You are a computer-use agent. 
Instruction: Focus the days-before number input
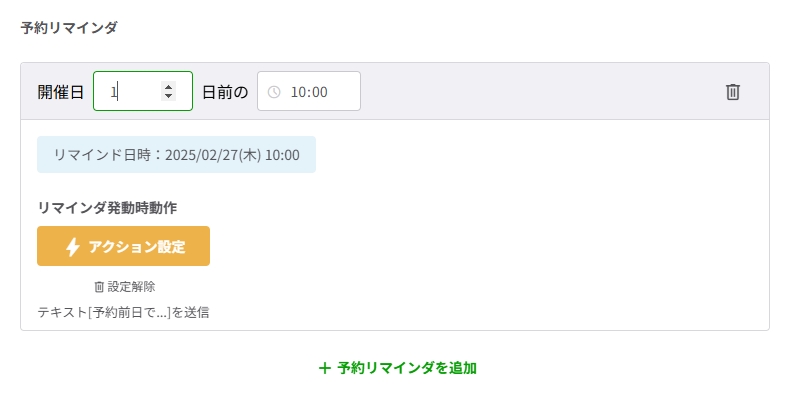click(130, 91)
